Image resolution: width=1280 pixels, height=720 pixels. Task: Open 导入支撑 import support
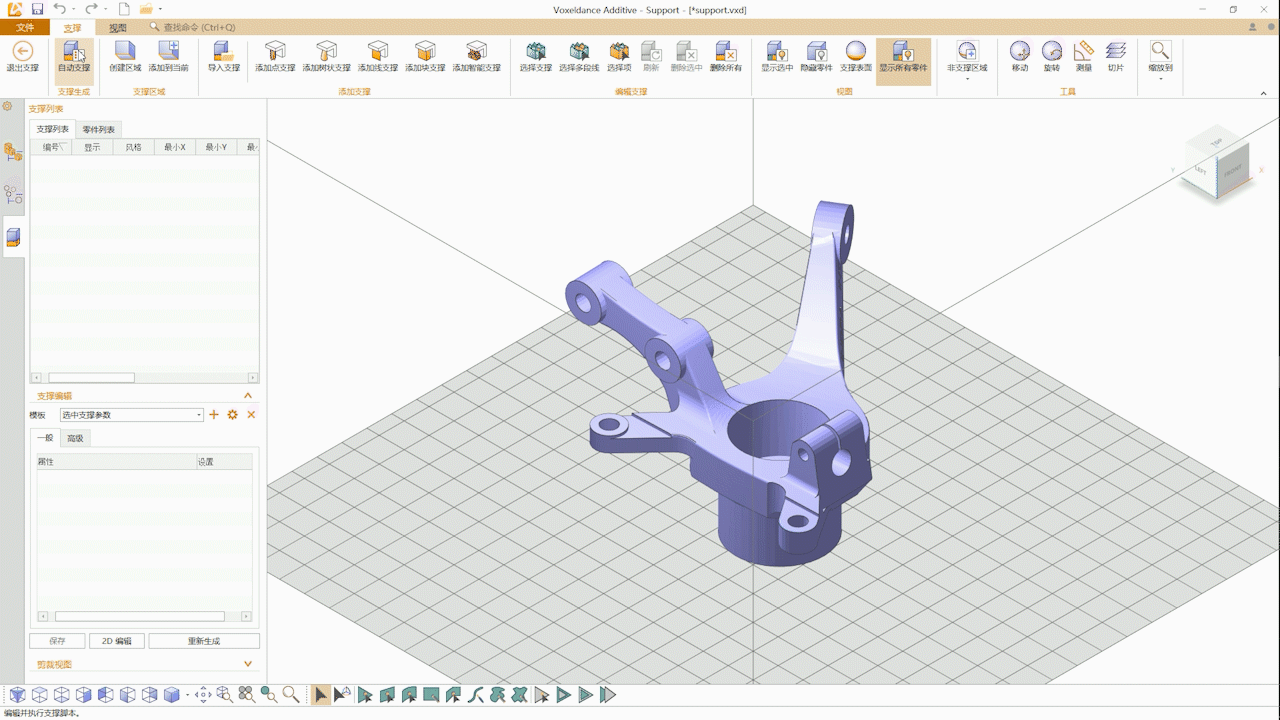[224, 57]
